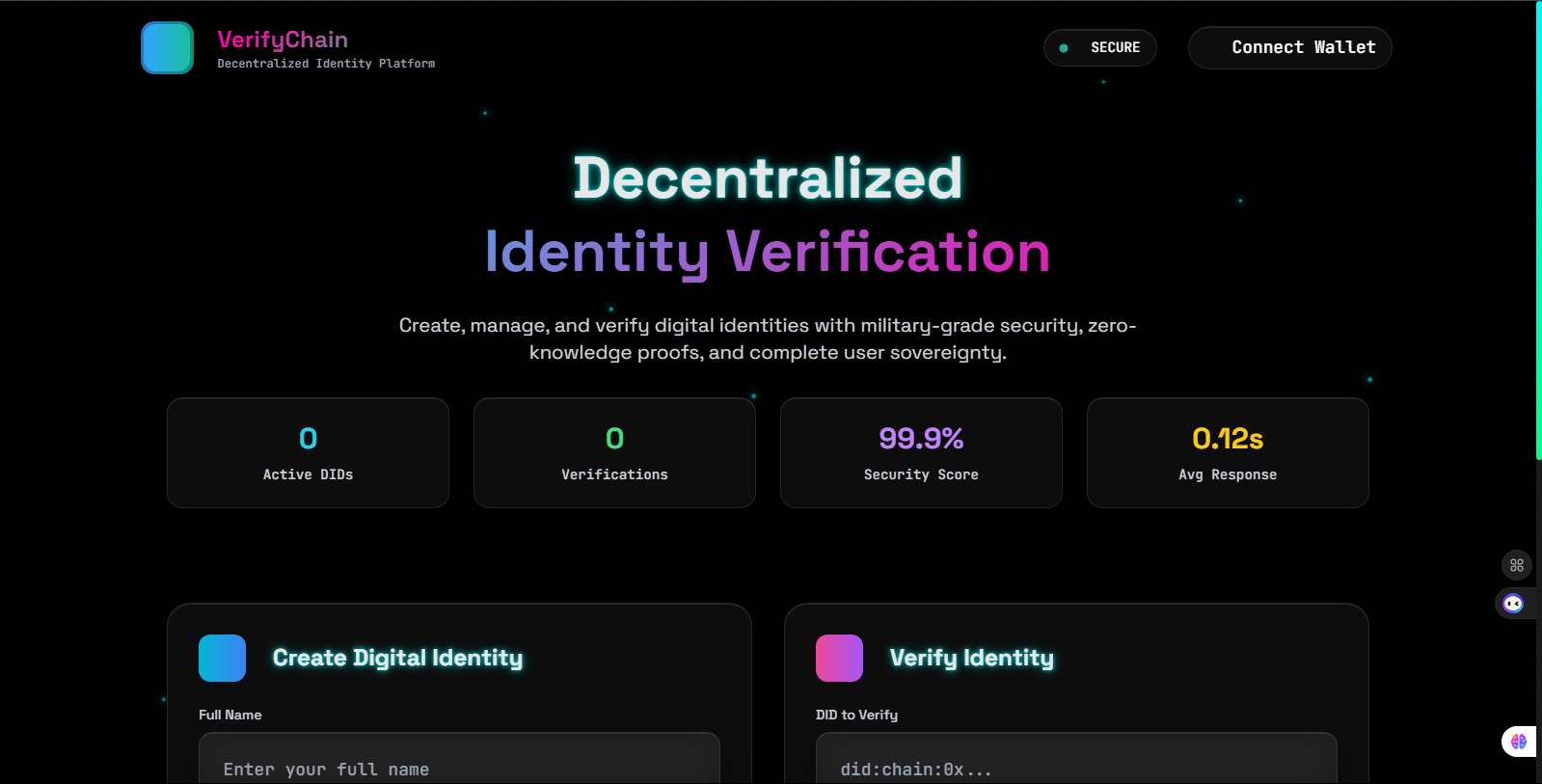This screenshot has height=784, width=1542.
Task: Click the brain extension floating icon
Action: 1519,742
